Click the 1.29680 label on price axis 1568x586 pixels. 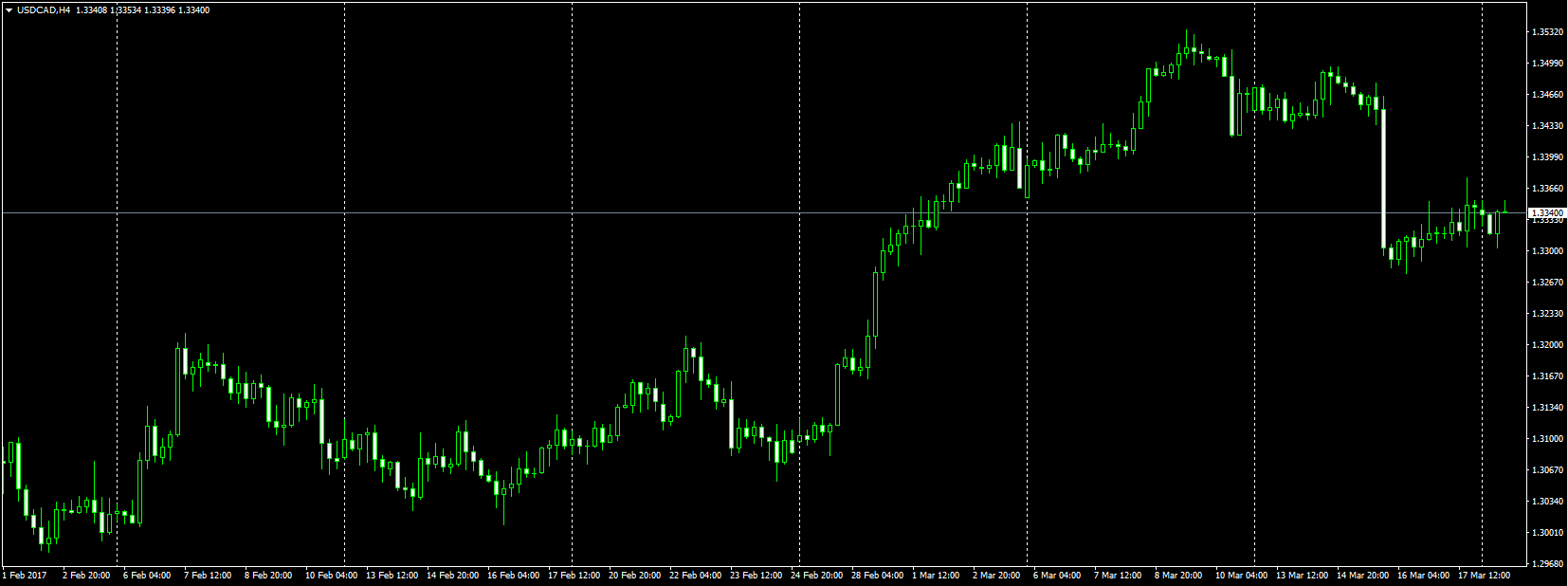pyautogui.click(x=1547, y=564)
